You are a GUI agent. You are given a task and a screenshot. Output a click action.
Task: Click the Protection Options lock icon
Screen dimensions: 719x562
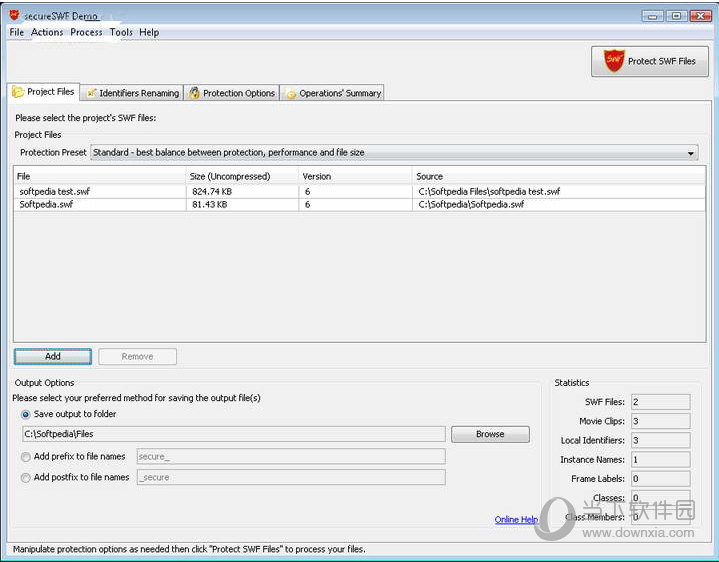[x=194, y=93]
